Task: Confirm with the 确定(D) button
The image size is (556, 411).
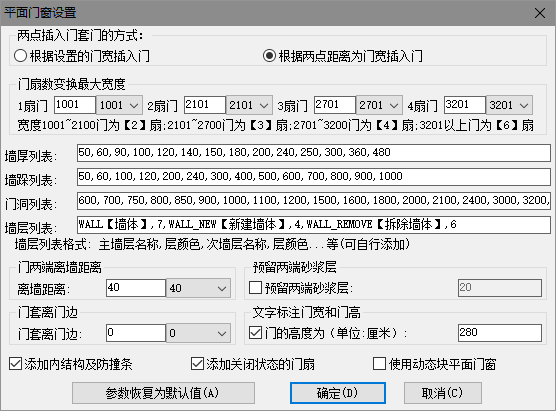Action: pos(338,393)
